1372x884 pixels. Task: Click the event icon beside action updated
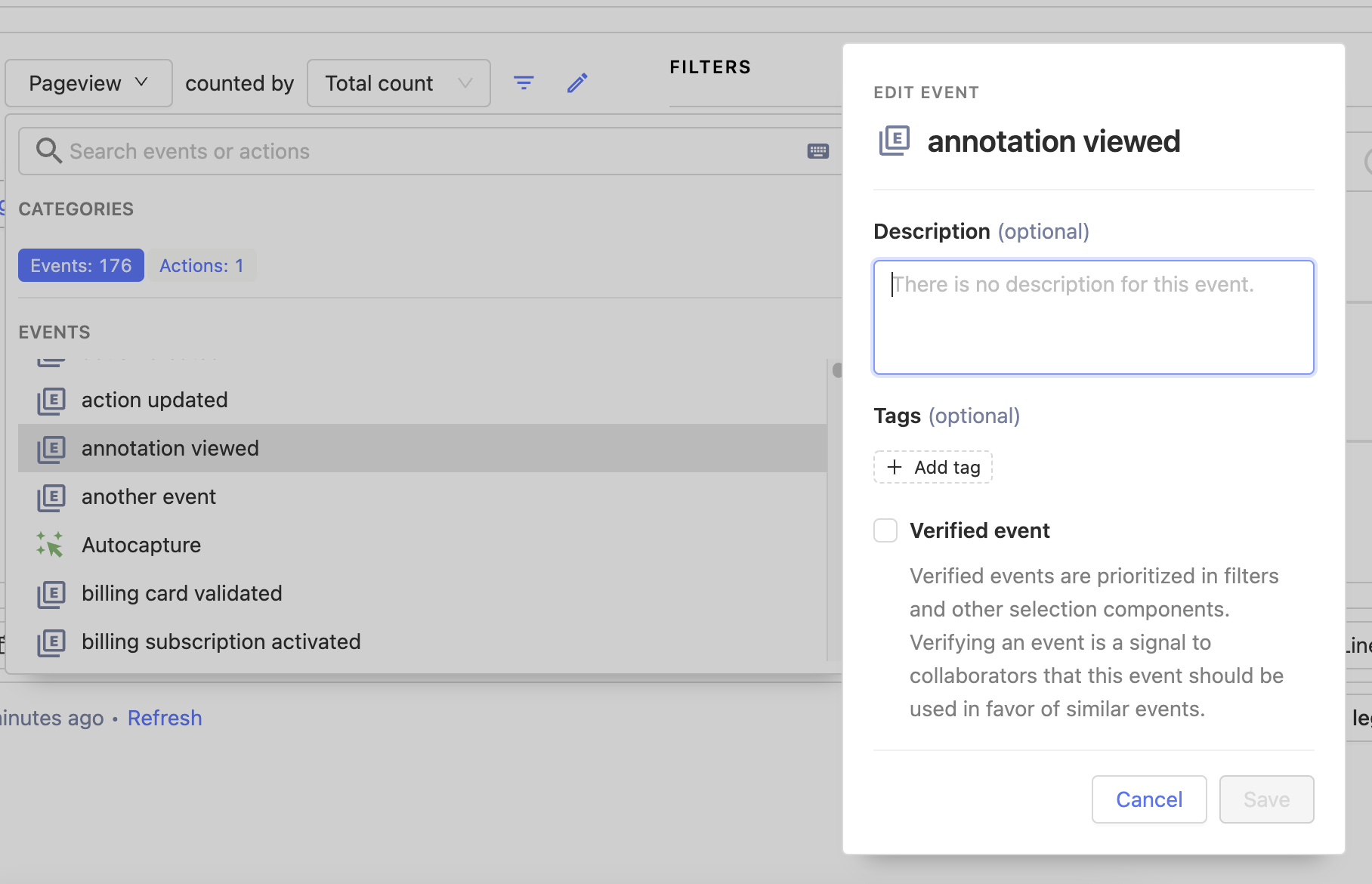click(x=51, y=400)
